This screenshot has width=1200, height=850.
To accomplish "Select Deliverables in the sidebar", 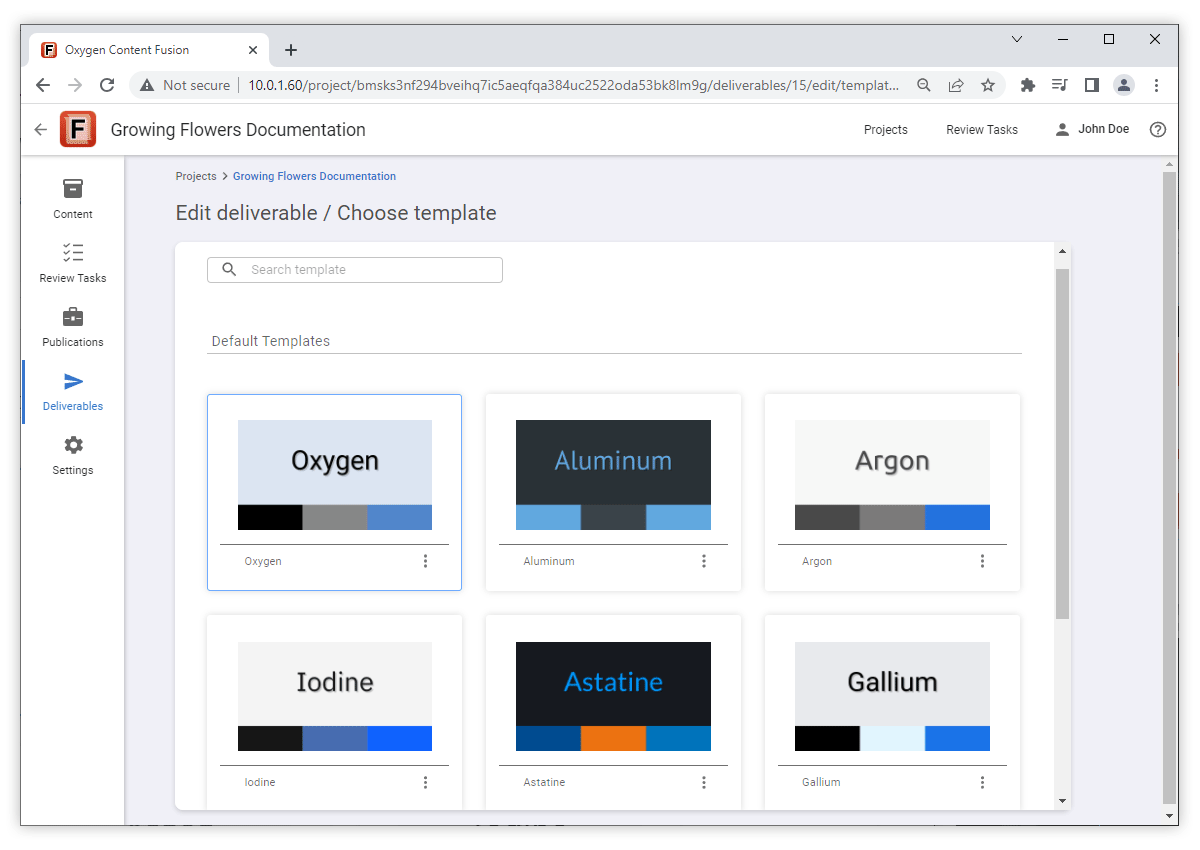I will 73,391.
